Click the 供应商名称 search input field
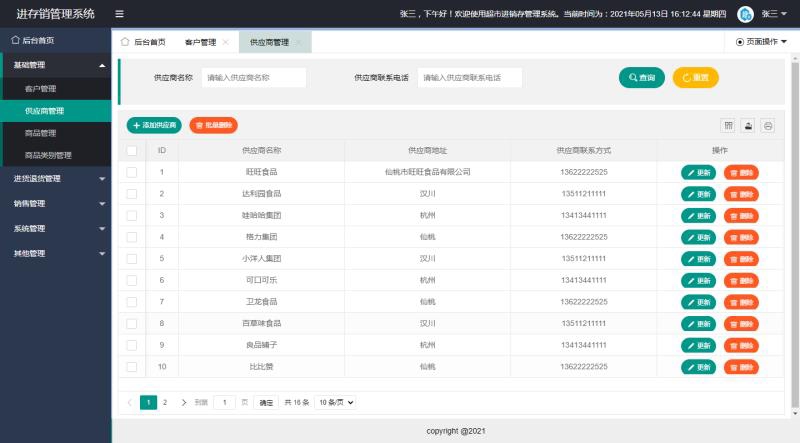The height and width of the screenshot is (443, 800). pyautogui.click(x=253, y=78)
